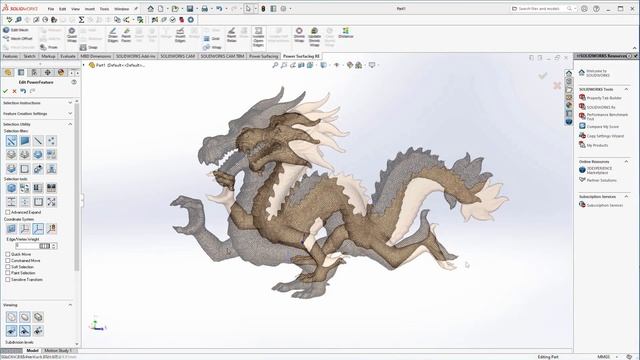
Task: Click the Paint Relax tool
Action: (x=231, y=35)
